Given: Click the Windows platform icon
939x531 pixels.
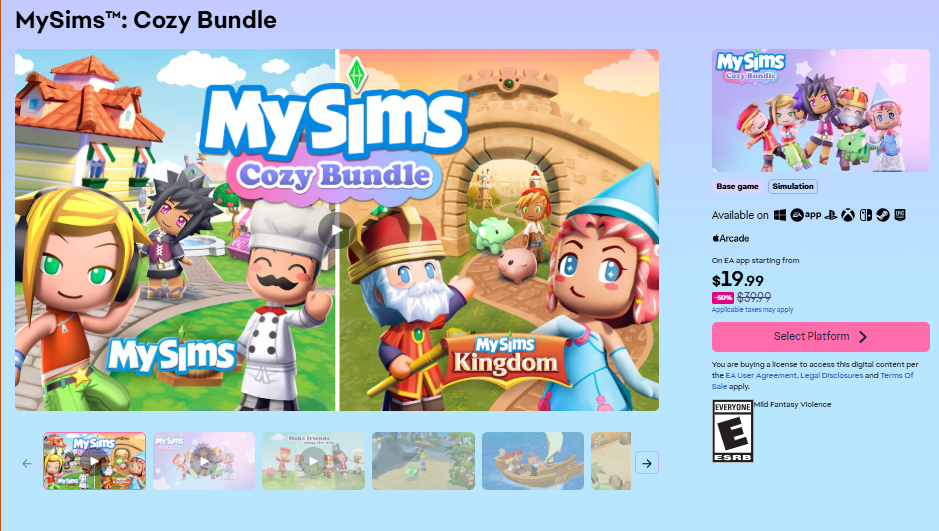Looking at the screenshot, I should 780,215.
